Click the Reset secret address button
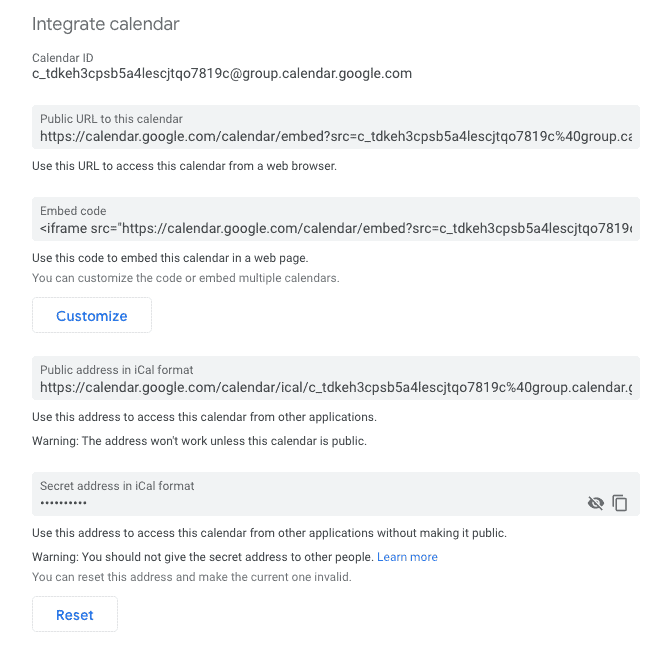This screenshot has height=651, width=665. [x=75, y=614]
